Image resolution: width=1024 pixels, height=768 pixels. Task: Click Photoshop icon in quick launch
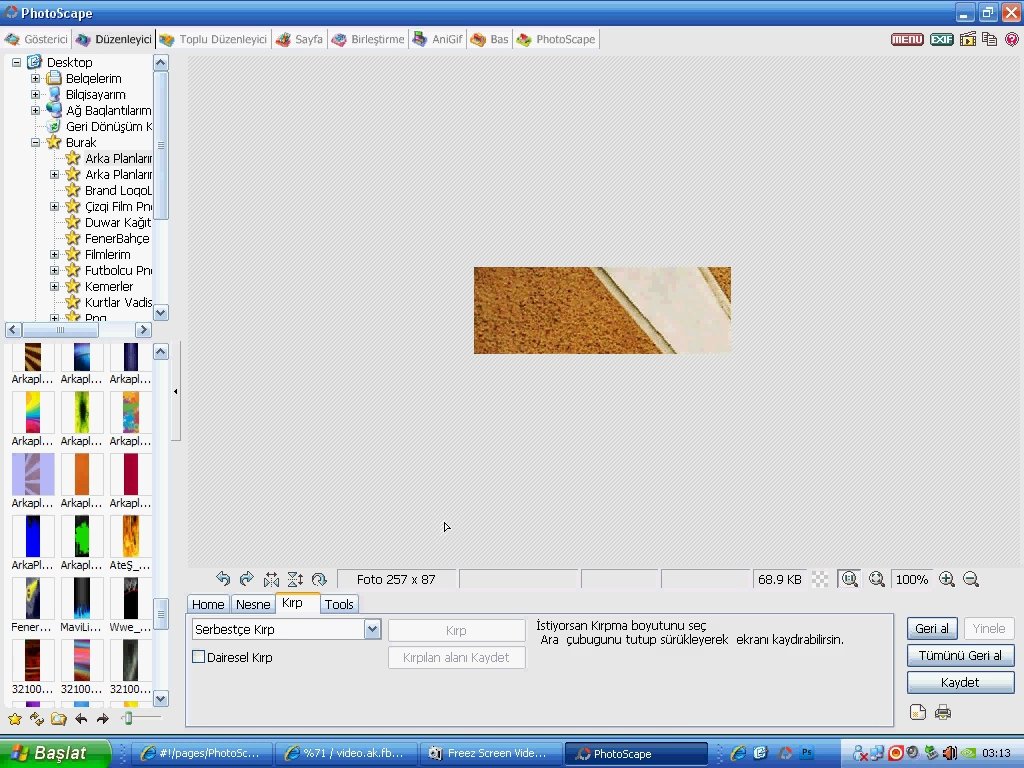click(x=807, y=752)
